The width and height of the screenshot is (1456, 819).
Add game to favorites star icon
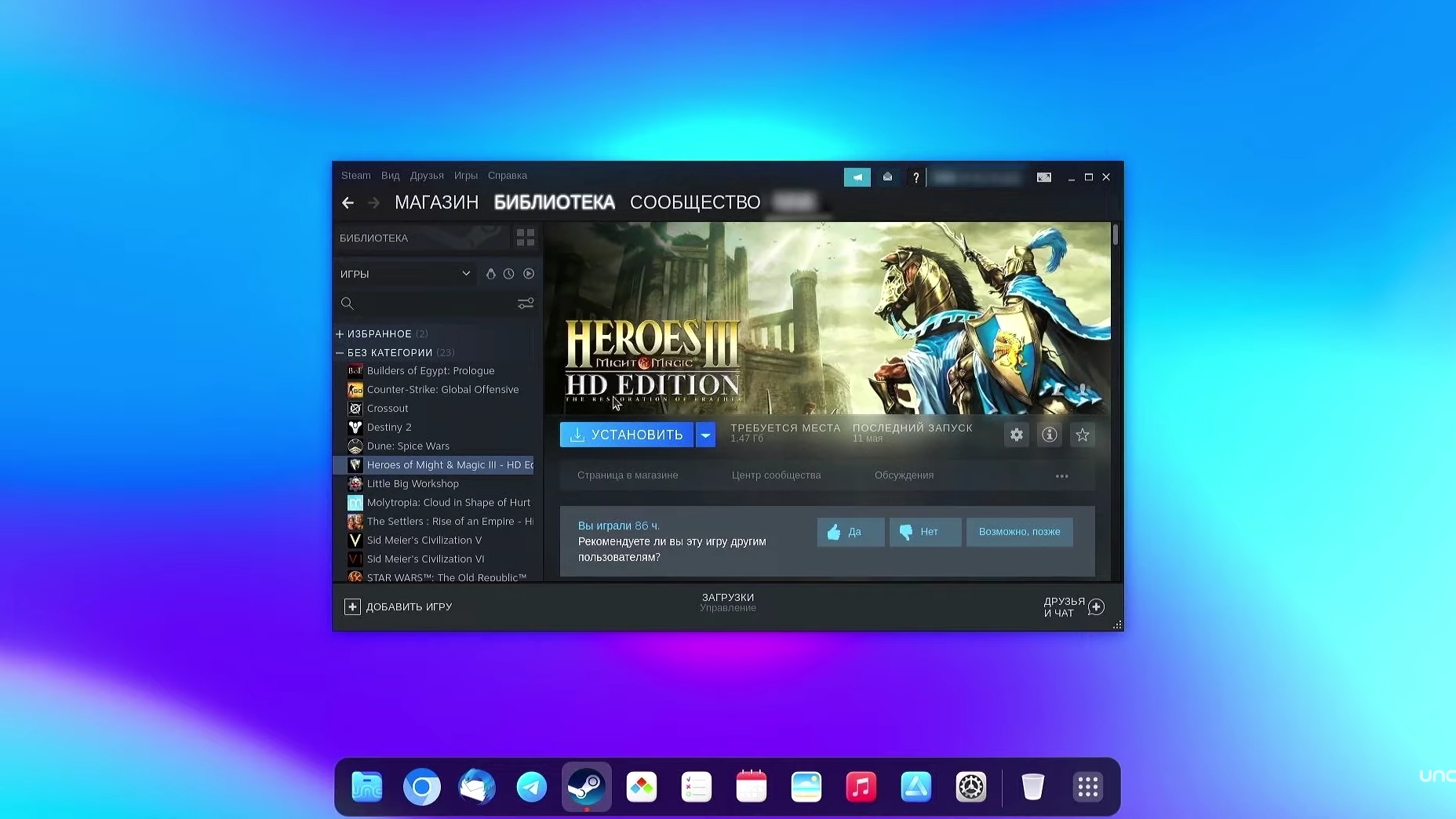click(x=1083, y=435)
